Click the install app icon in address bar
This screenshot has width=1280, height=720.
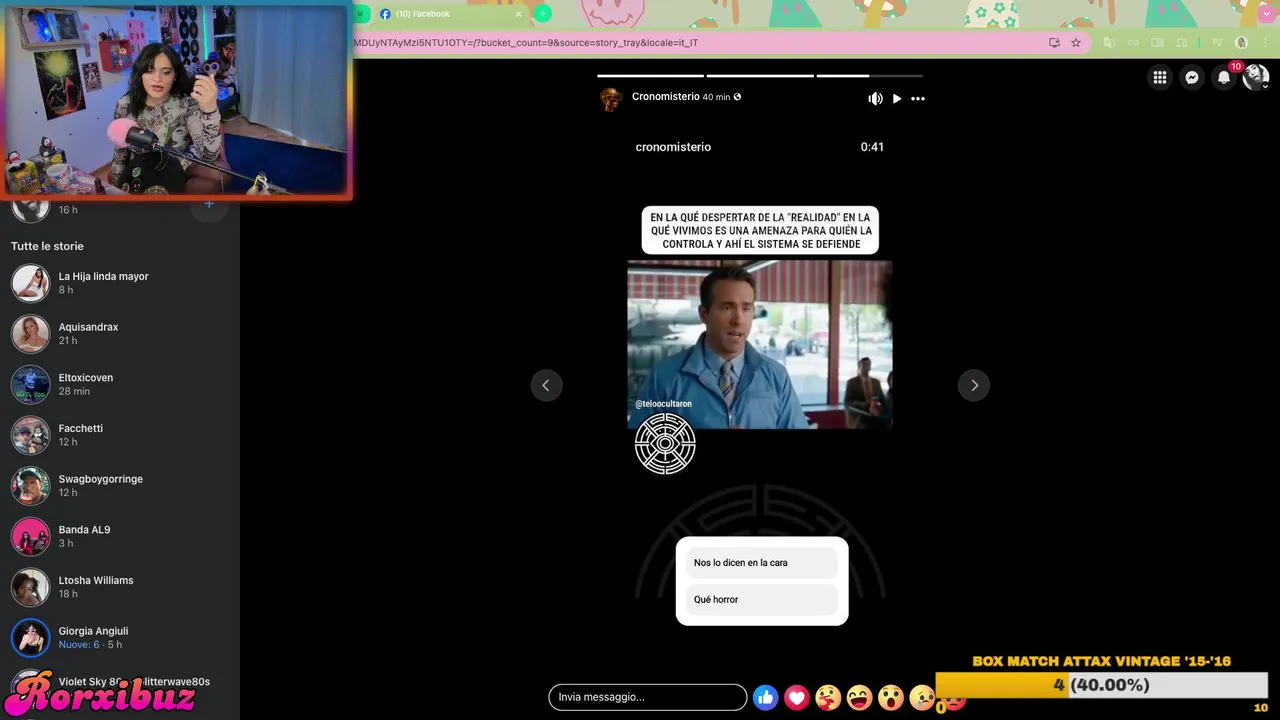pyautogui.click(x=1054, y=43)
